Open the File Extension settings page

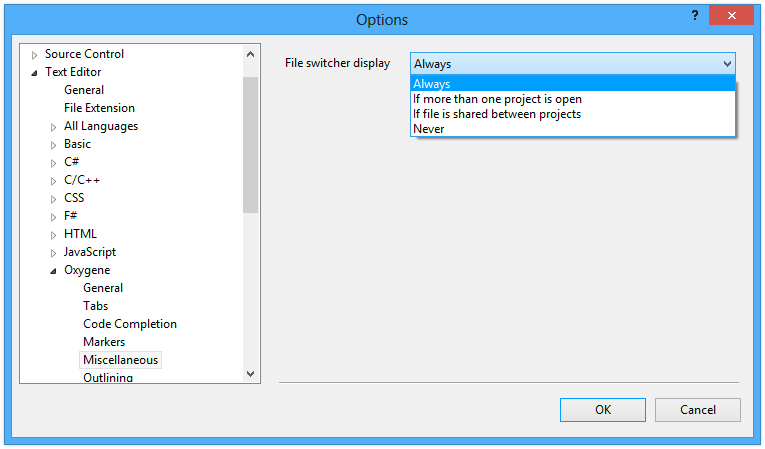pos(99,108)
